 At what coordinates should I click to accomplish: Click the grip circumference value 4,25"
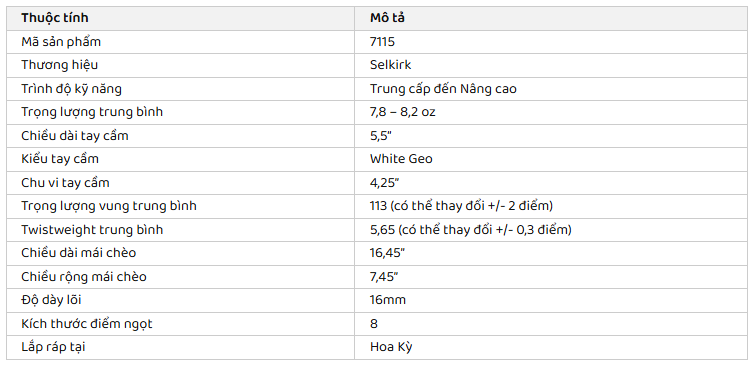(x=384, y=183)
